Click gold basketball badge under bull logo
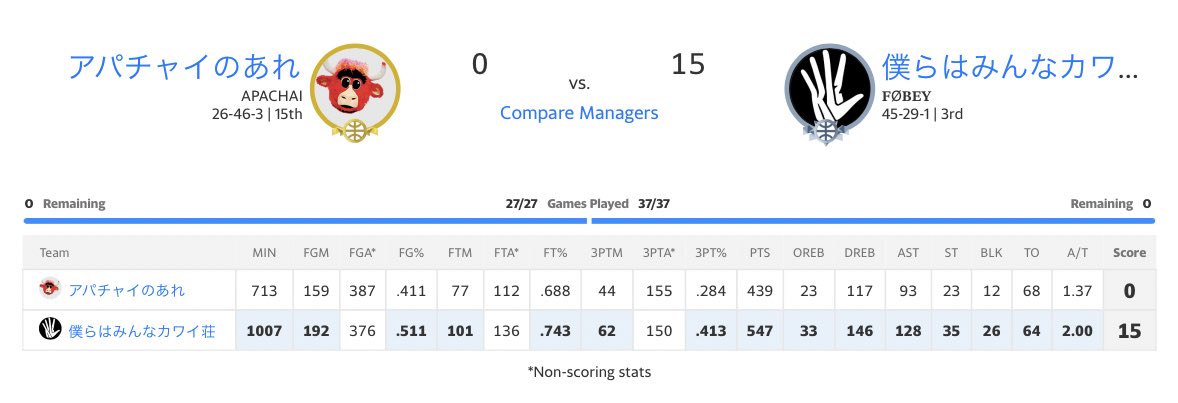The height and width of the screenshot is (403, 1178). pos(355,130)
